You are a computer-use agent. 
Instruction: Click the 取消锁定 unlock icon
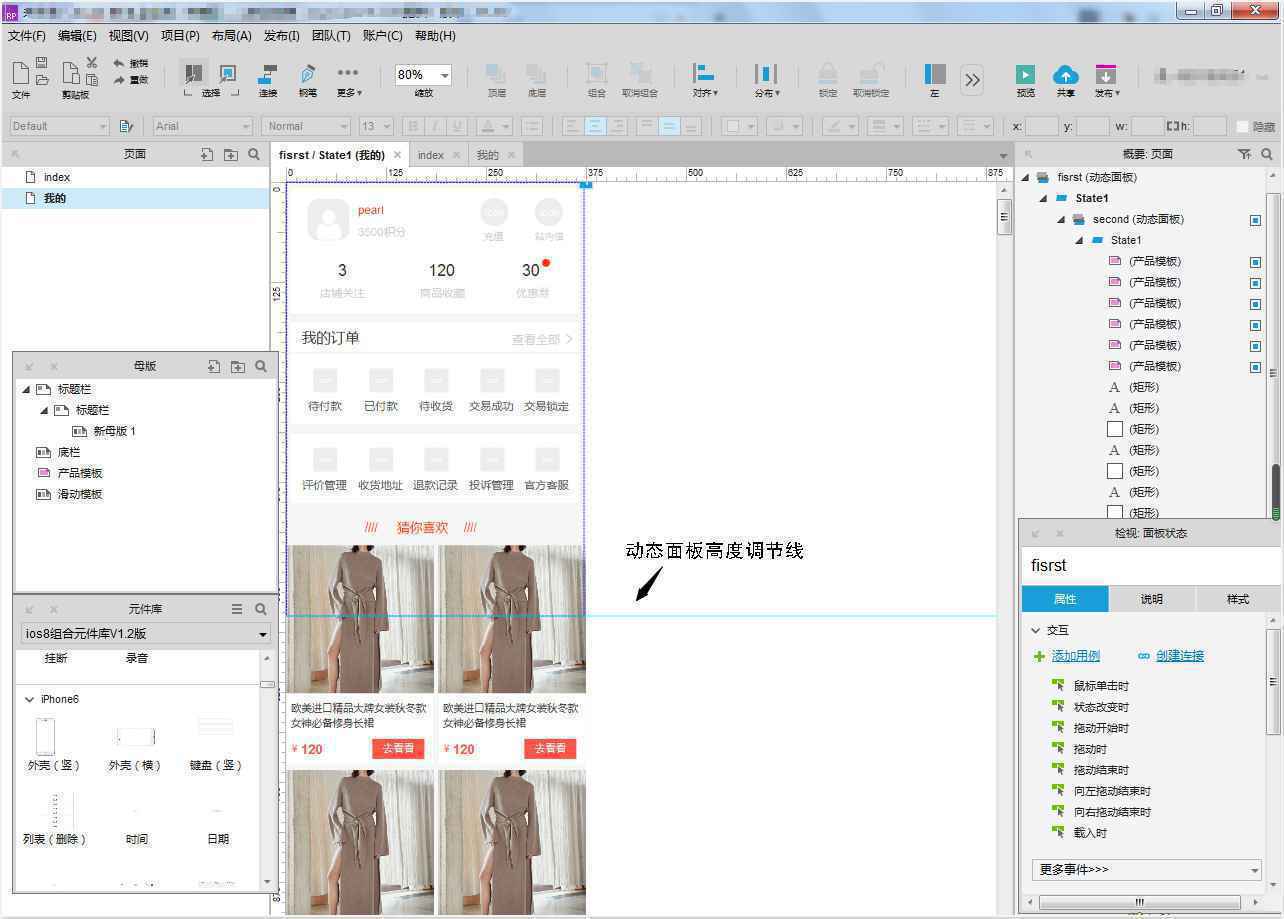[871, 74]
